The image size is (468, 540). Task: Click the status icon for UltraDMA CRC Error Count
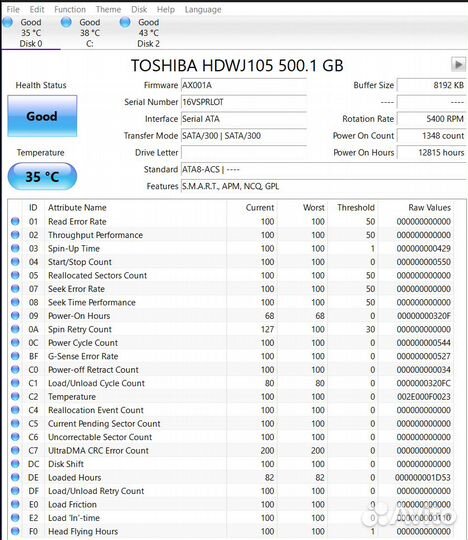[x=15, y=450]
